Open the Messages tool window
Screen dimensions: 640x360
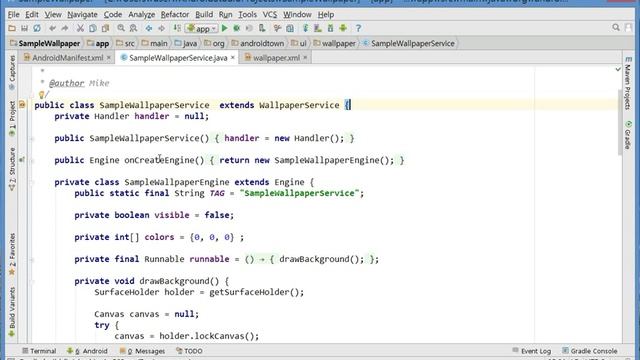coord(142,351)
